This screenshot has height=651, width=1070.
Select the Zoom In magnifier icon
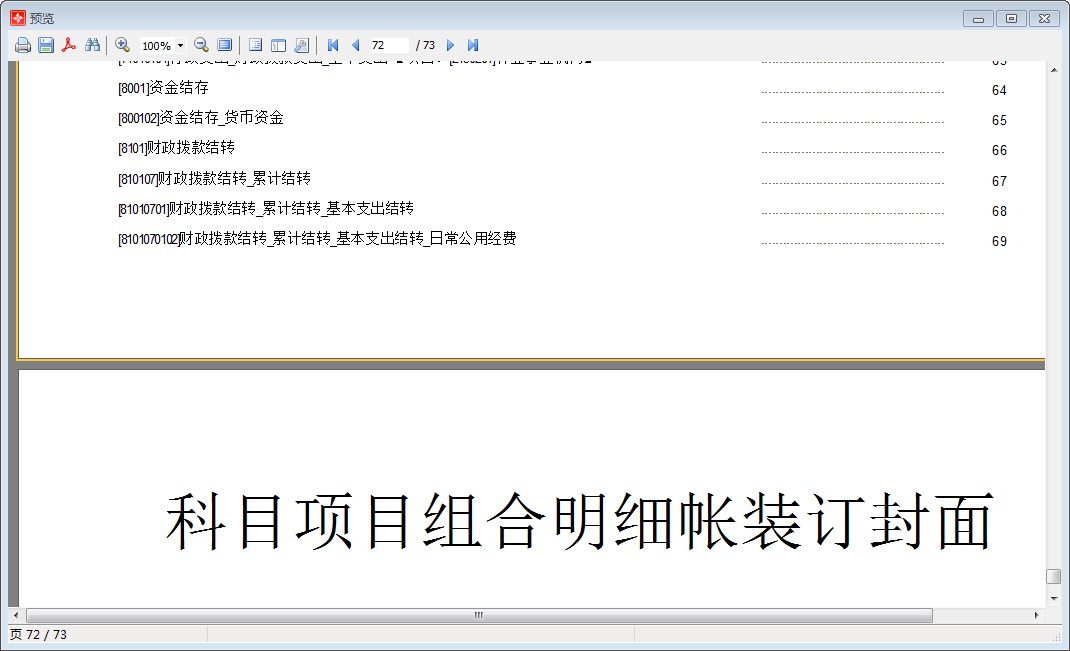tap(122, 45)
